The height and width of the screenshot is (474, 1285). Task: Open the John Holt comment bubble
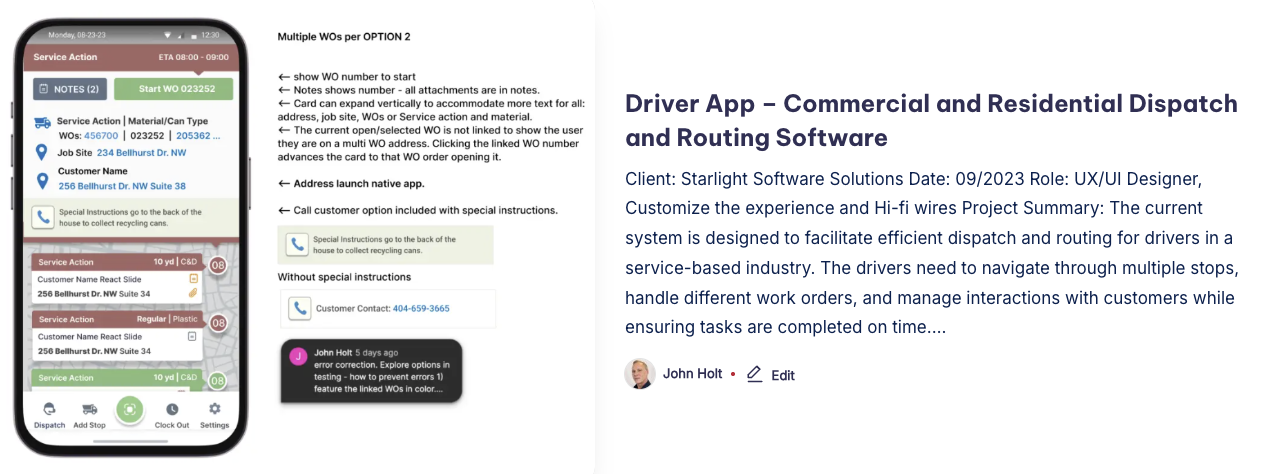tap(371, 371)
